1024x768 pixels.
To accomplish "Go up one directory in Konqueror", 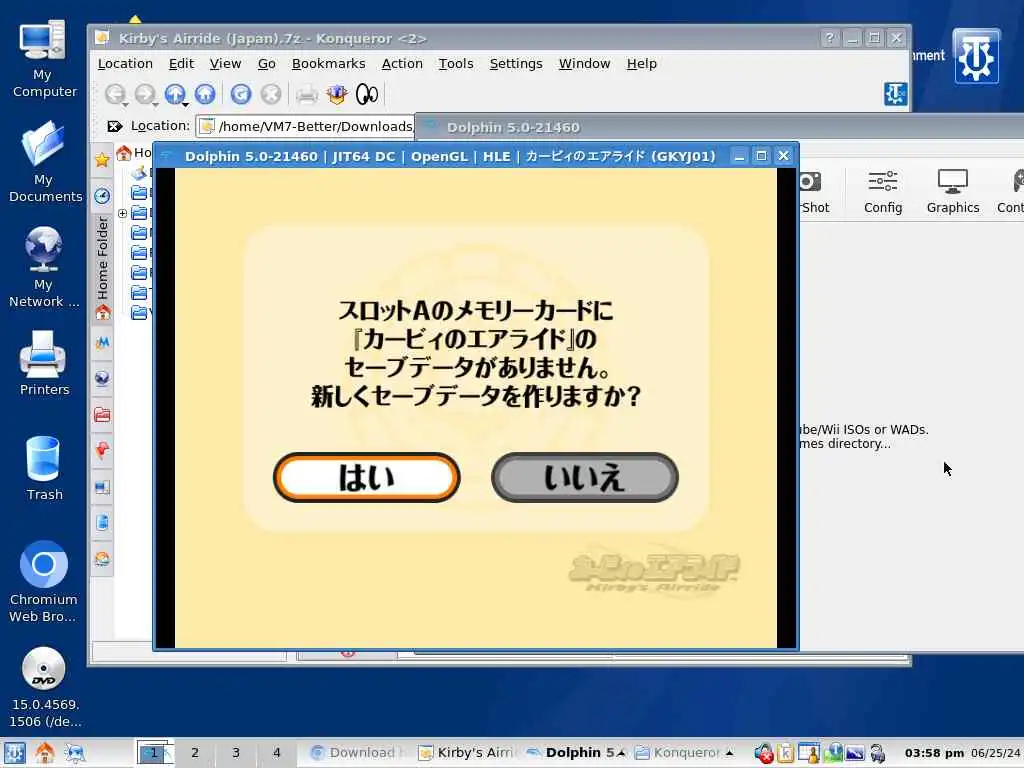I will [174, 94].
